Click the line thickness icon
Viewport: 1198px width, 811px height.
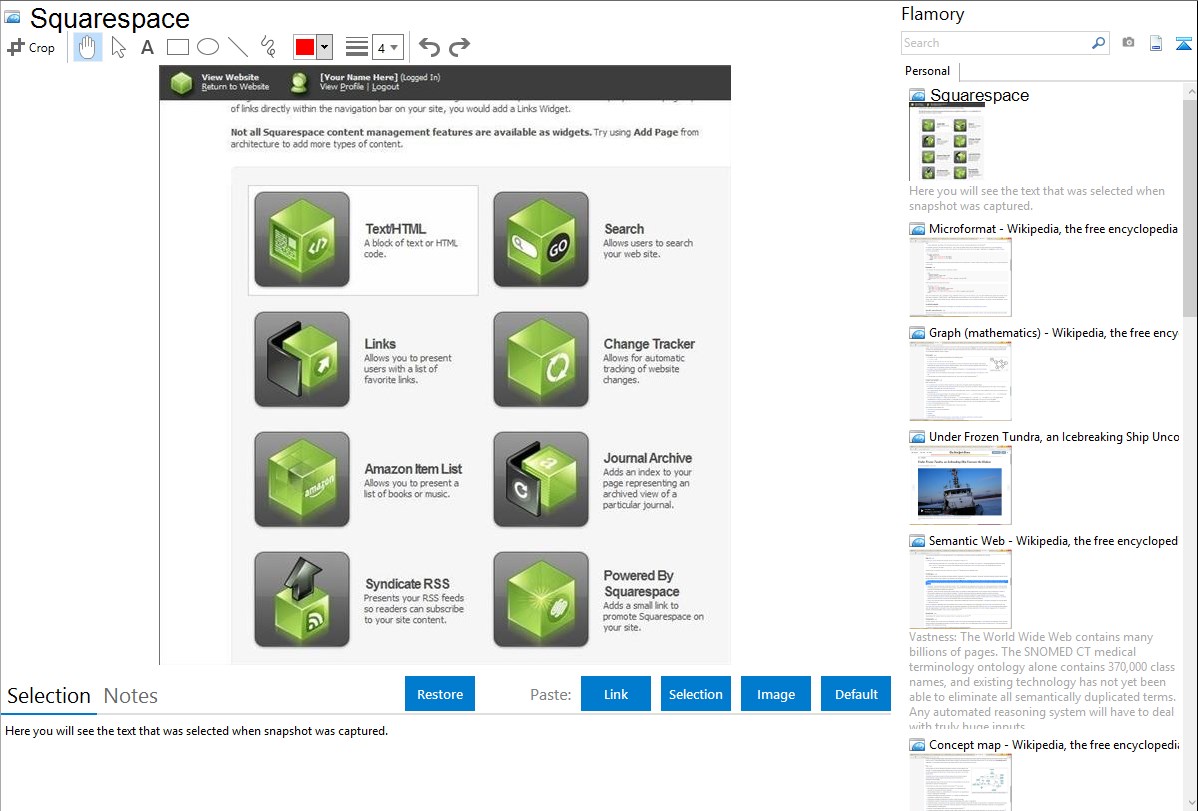357,47
